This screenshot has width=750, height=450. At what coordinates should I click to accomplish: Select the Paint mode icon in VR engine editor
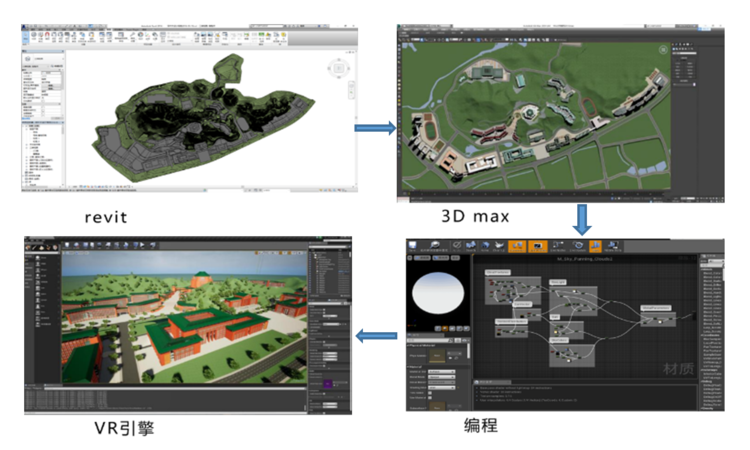(x=34, y=247)
